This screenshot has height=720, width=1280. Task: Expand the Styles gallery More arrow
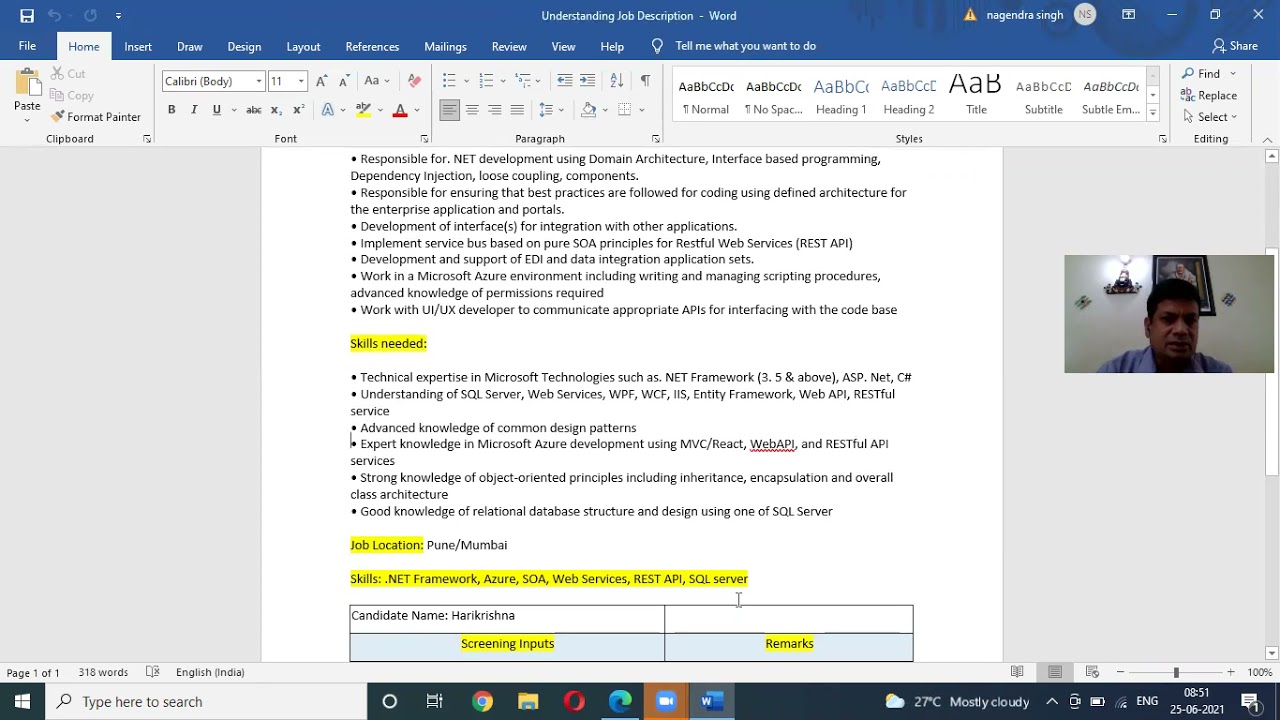(x=1153, y=113)
